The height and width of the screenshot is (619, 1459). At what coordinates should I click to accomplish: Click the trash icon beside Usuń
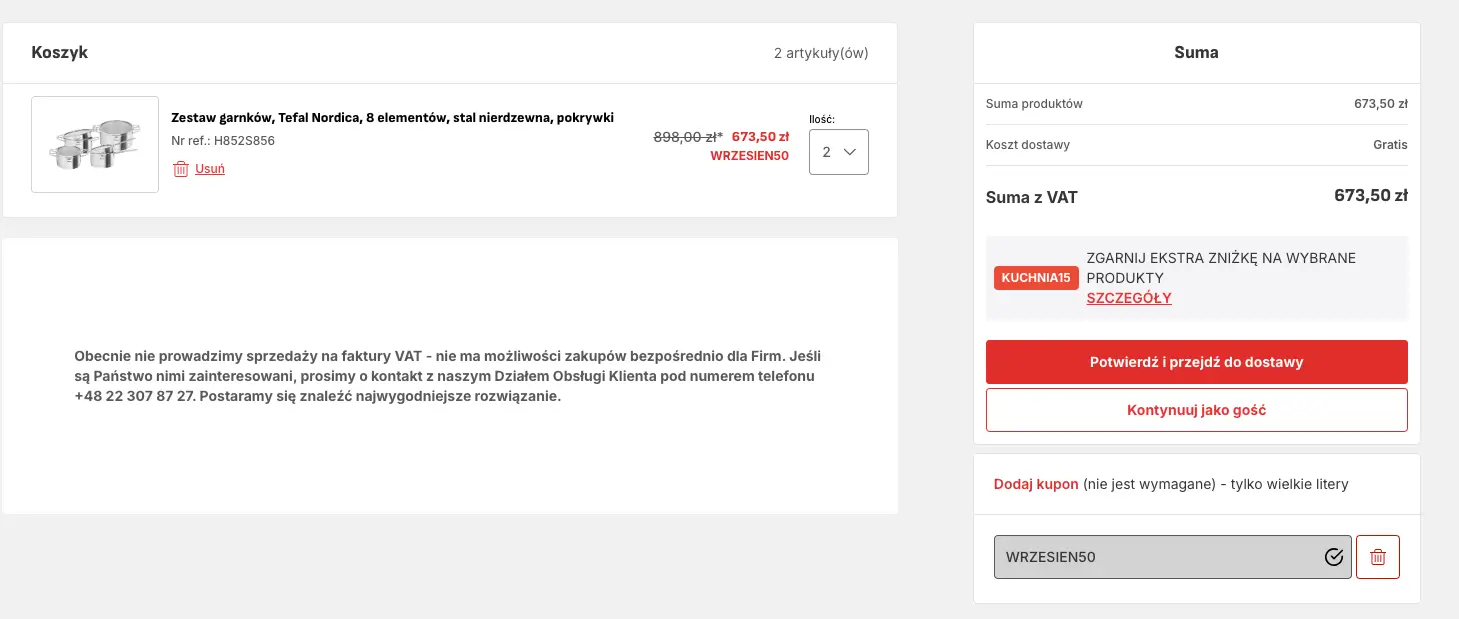[181, 169]
